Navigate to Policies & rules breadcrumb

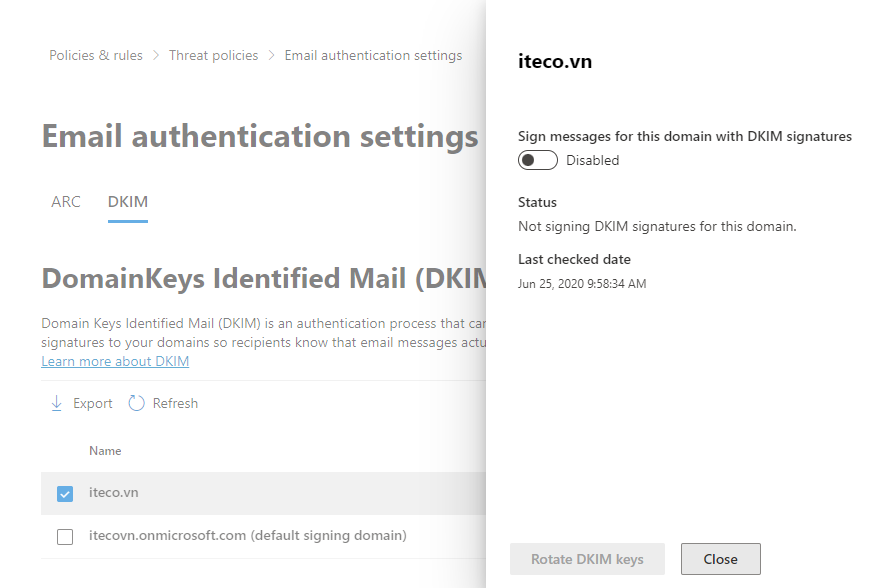[95, 55]
